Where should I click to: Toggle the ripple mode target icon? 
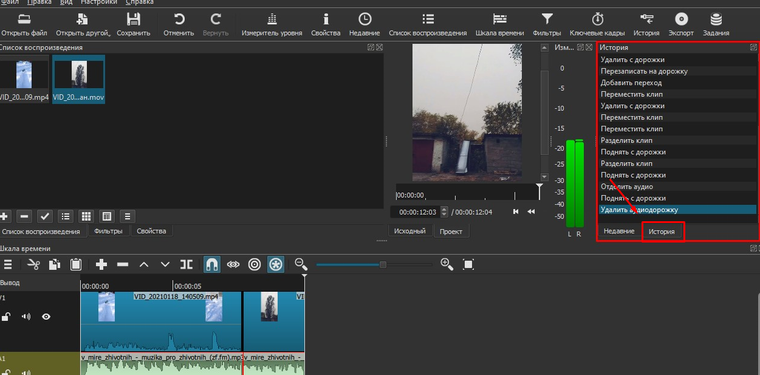tap(254, 265)
